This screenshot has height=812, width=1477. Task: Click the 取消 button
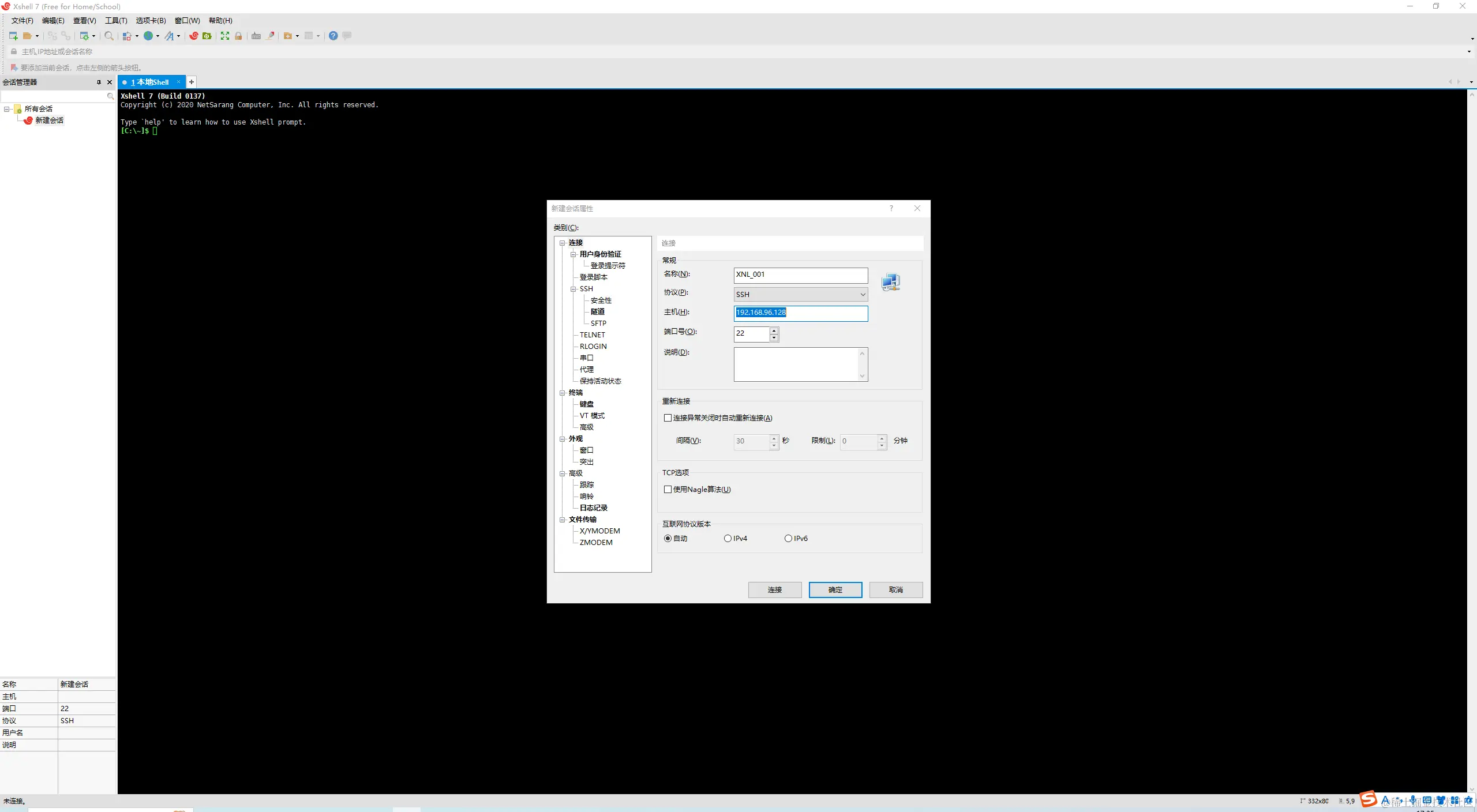(895, 589)
